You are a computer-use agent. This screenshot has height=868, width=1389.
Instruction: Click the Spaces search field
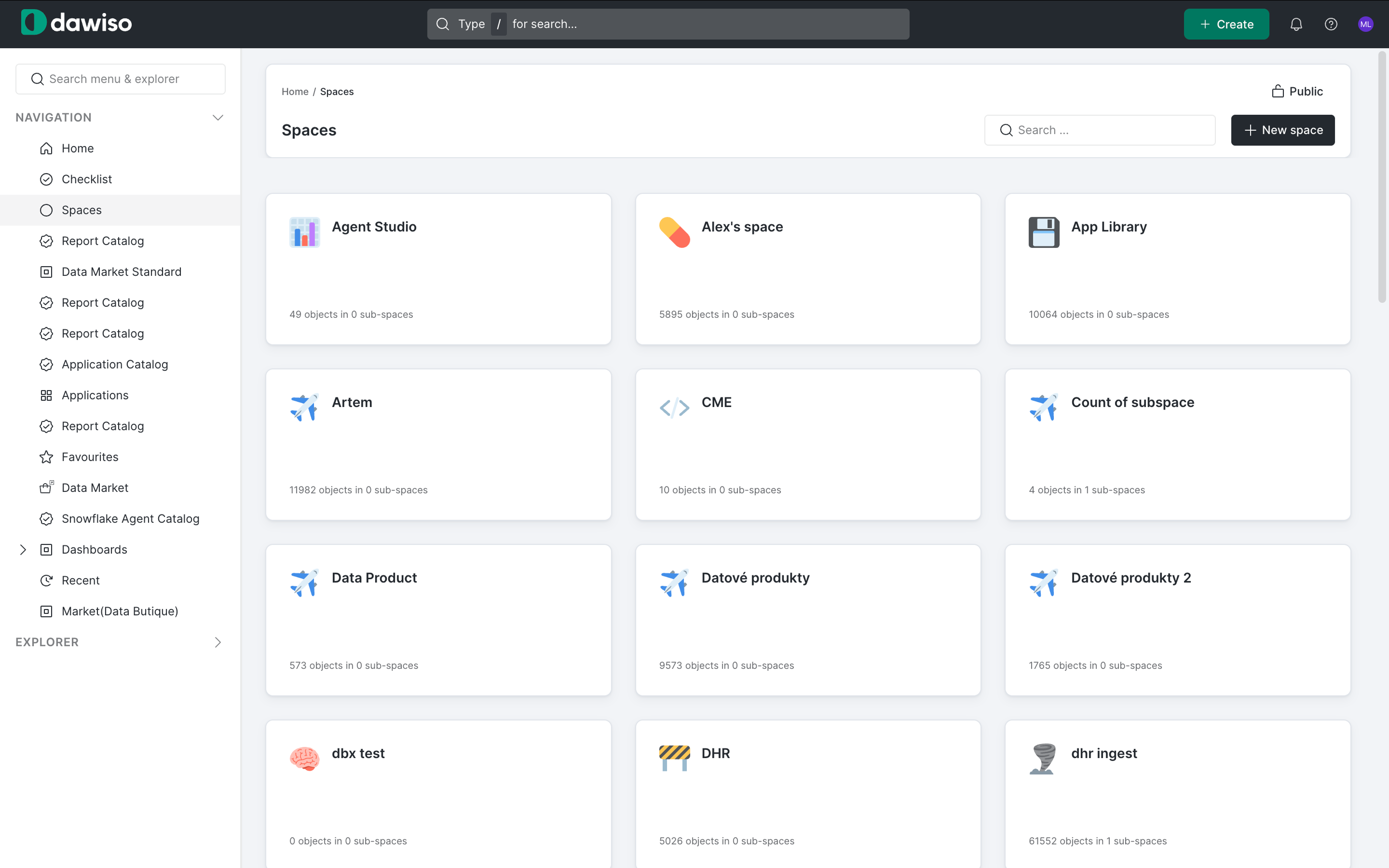(1100, 130)
